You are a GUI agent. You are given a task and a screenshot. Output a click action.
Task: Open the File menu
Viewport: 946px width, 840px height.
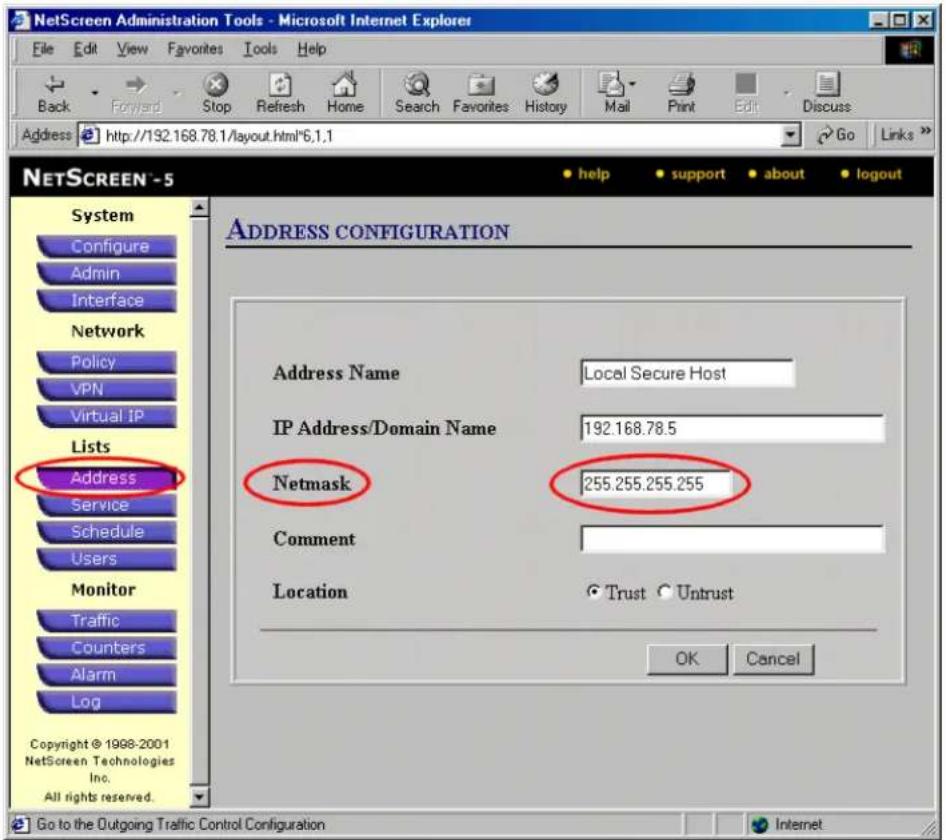coord(43,49)
